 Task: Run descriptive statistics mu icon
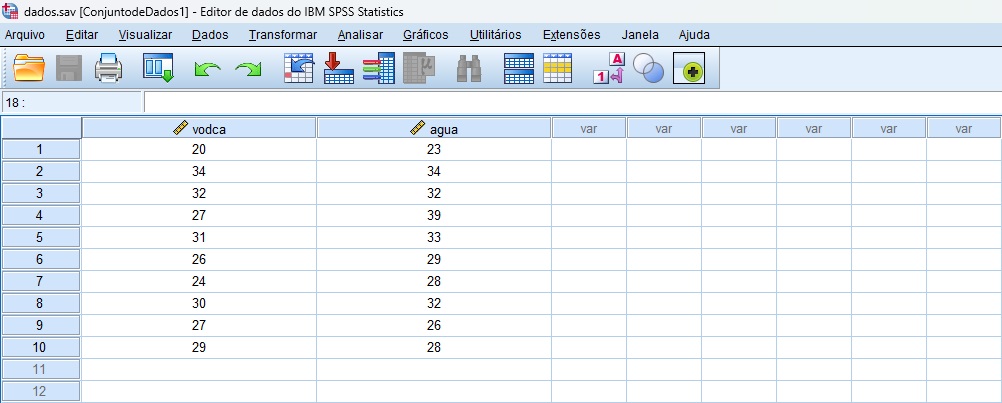(x=419, y=68)
